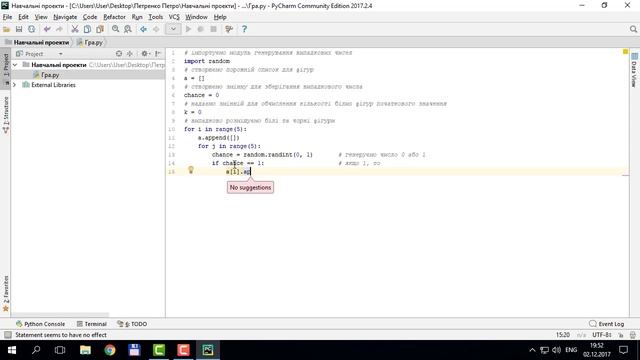Toggle the Structure side tool window tab
This screenshot has width=640, height=360.
6,115
